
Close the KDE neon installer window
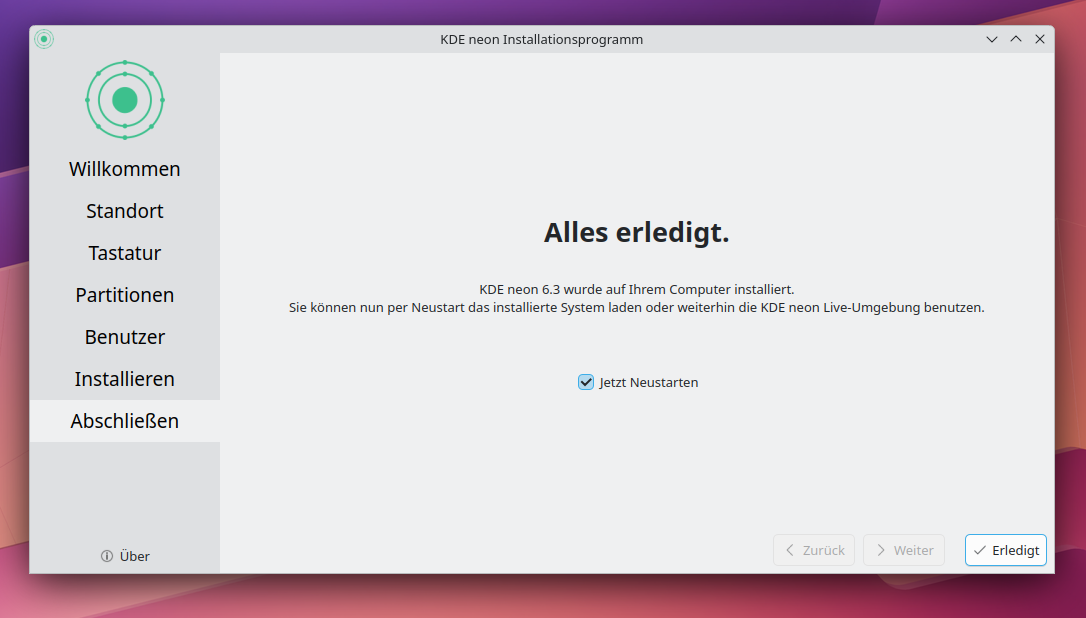click(x=1040, y=39)
